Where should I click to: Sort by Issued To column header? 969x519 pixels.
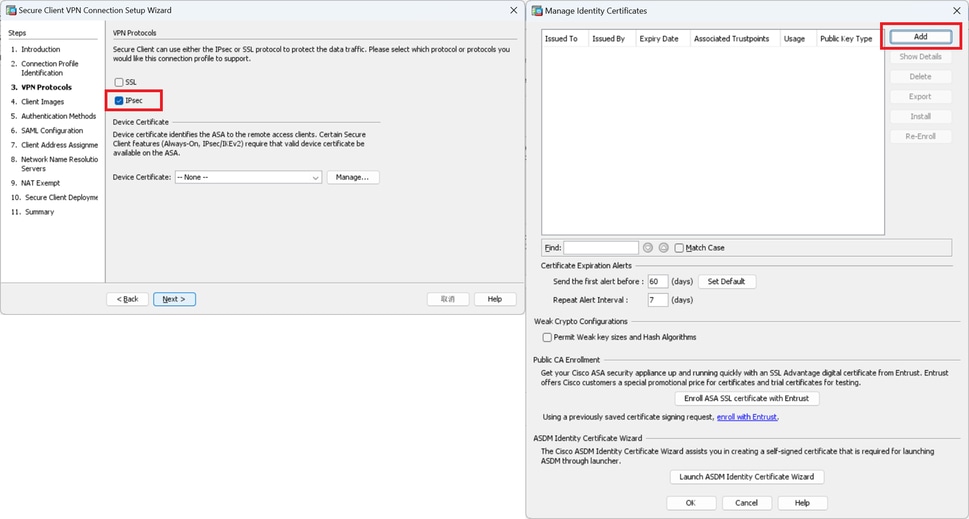(565, 38)
